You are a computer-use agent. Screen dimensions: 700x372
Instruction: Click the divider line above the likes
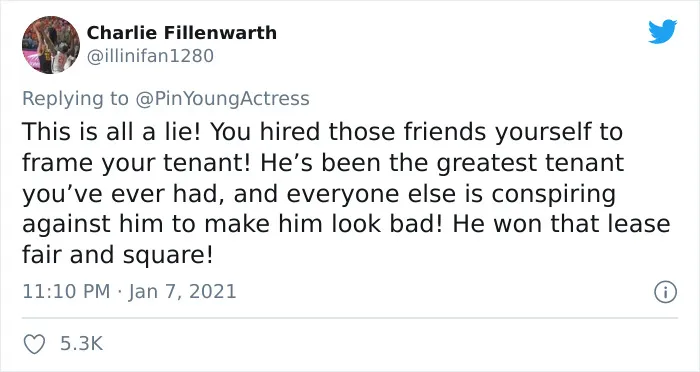[350, 318]
